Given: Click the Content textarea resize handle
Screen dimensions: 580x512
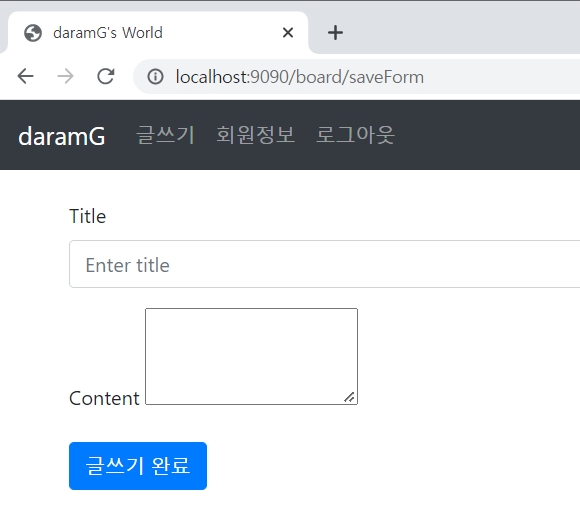Looking at the screenshot, I should (x=350, y=397).
